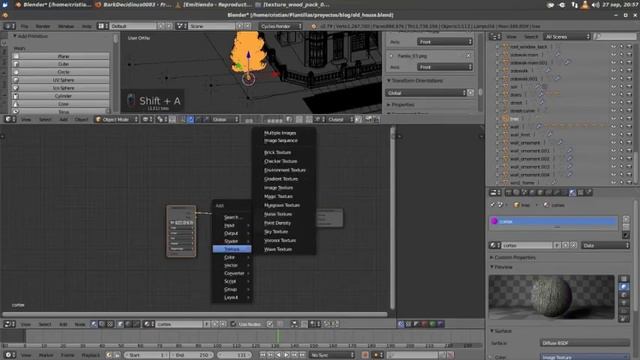Click the red auto-keyframe record button
The height and width of the screenshot is (360, 640).
coord(365,355)
